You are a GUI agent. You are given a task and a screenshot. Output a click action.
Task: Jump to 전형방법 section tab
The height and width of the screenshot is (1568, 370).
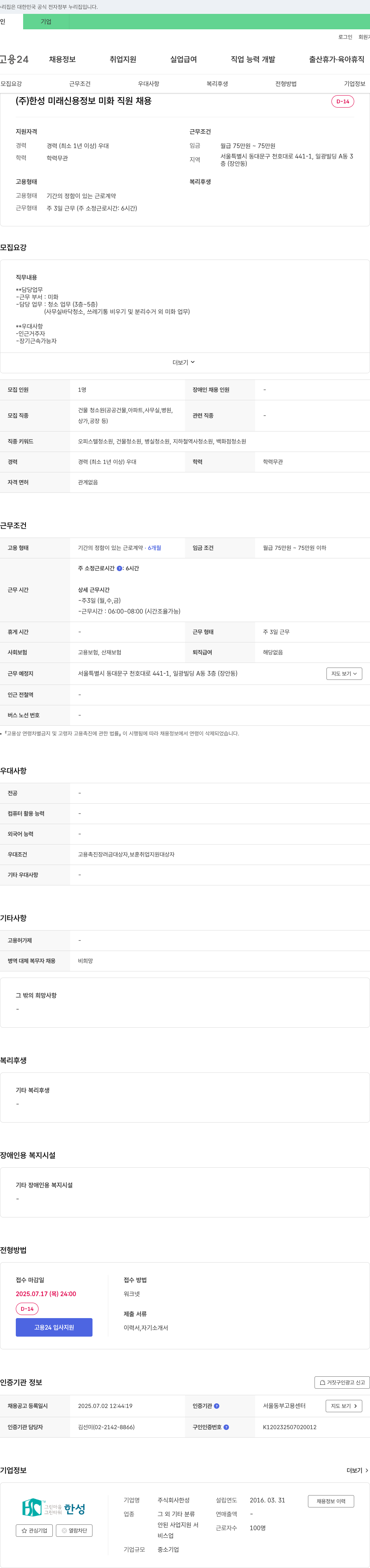pos(286,83)
